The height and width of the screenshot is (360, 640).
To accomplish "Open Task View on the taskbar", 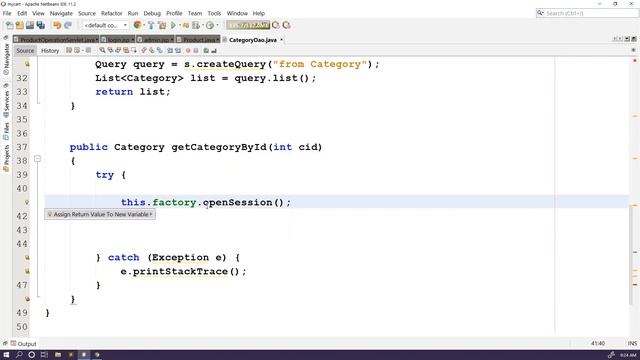I will 44,355.
